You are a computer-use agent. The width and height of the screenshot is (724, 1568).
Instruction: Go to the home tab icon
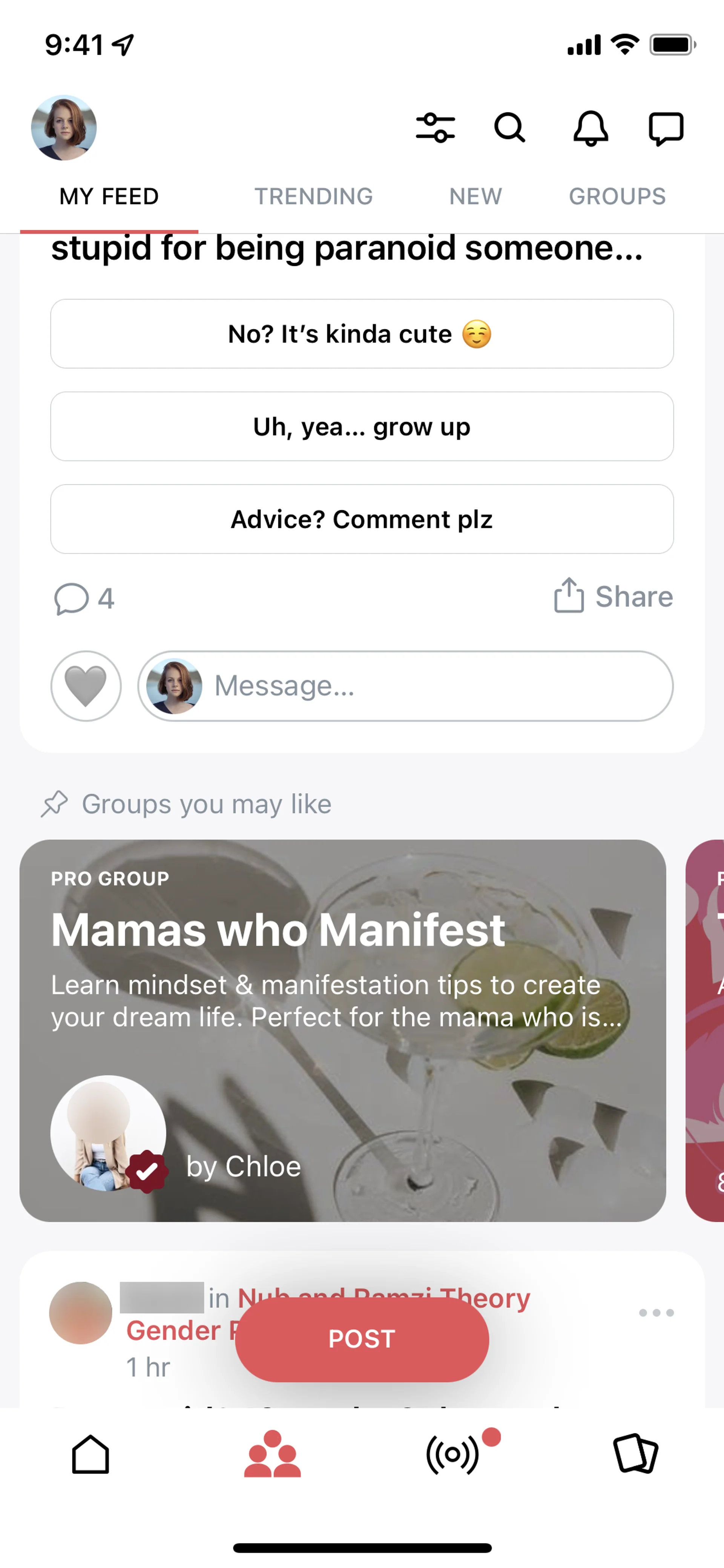pyautogui.click(x=90, y=1455)
